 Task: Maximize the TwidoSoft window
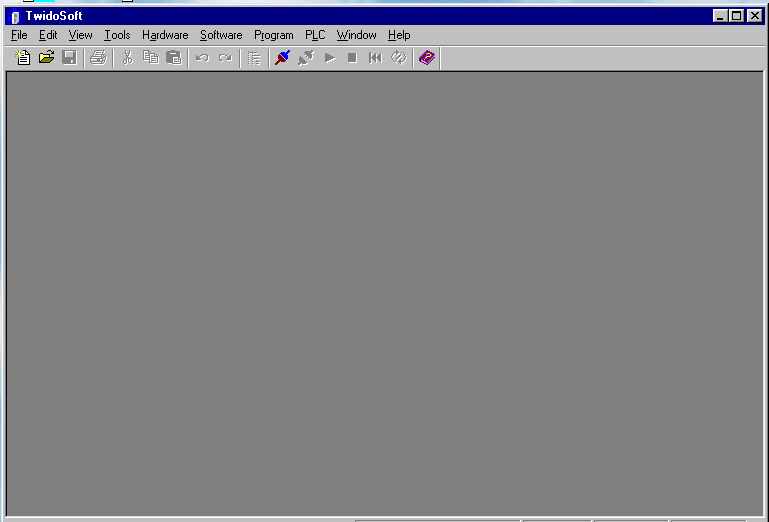pos(737,16)
